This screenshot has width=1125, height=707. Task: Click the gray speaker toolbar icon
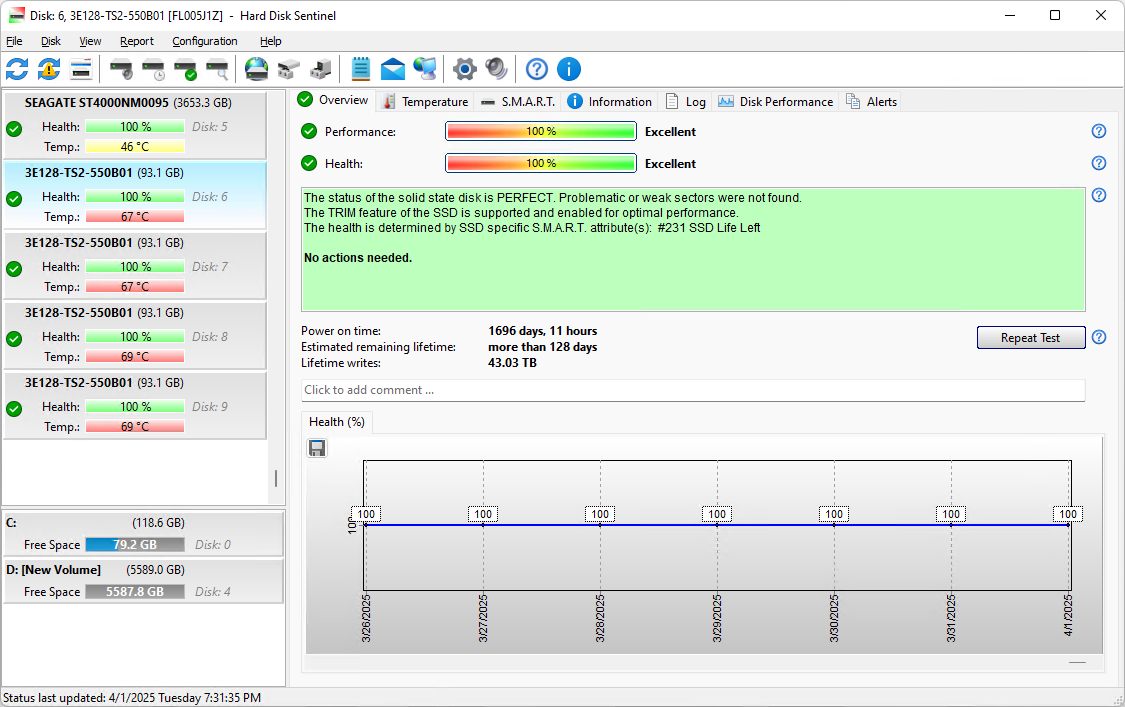tap(496, 70)
